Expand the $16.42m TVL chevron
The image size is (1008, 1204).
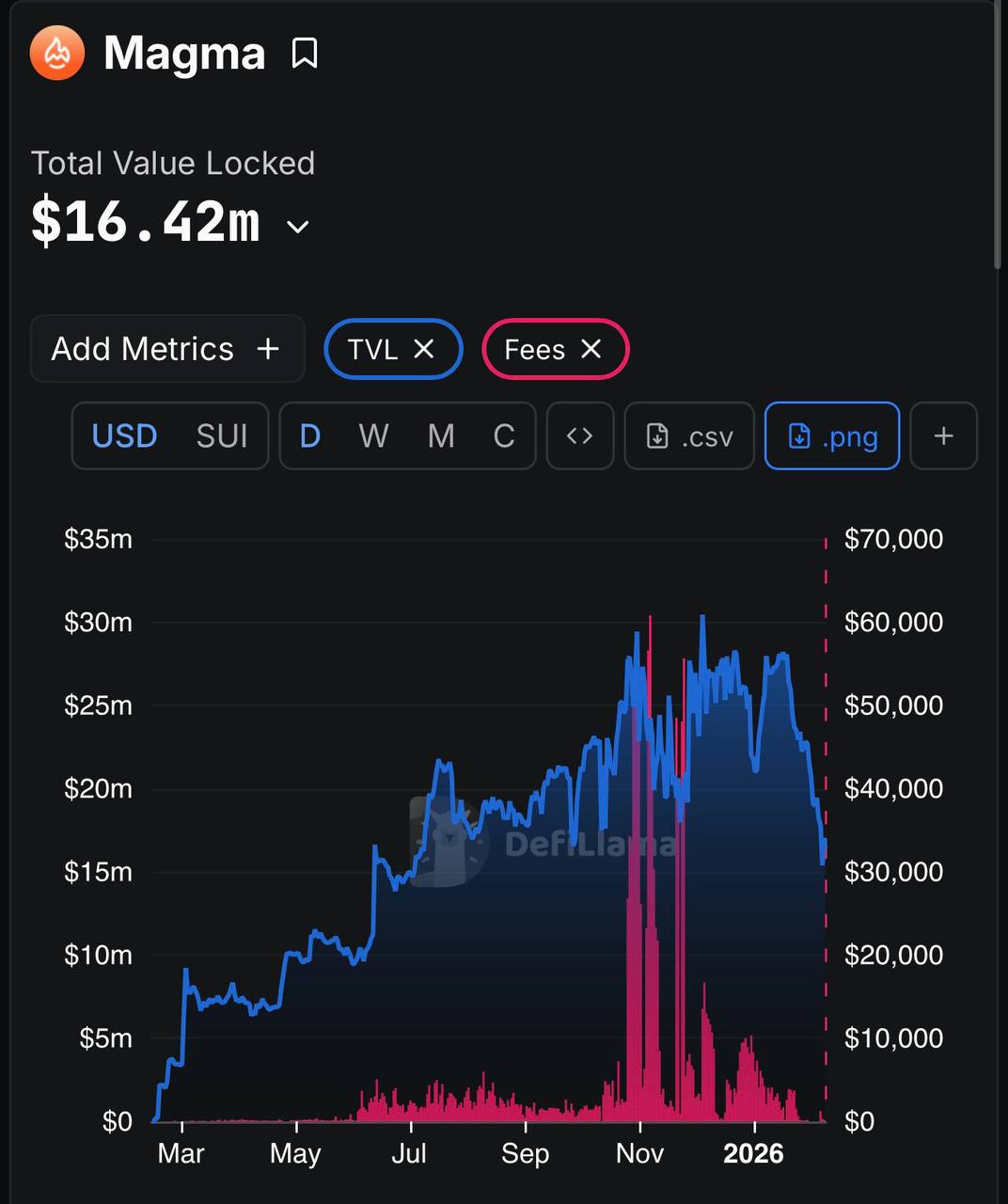(297, 227)
